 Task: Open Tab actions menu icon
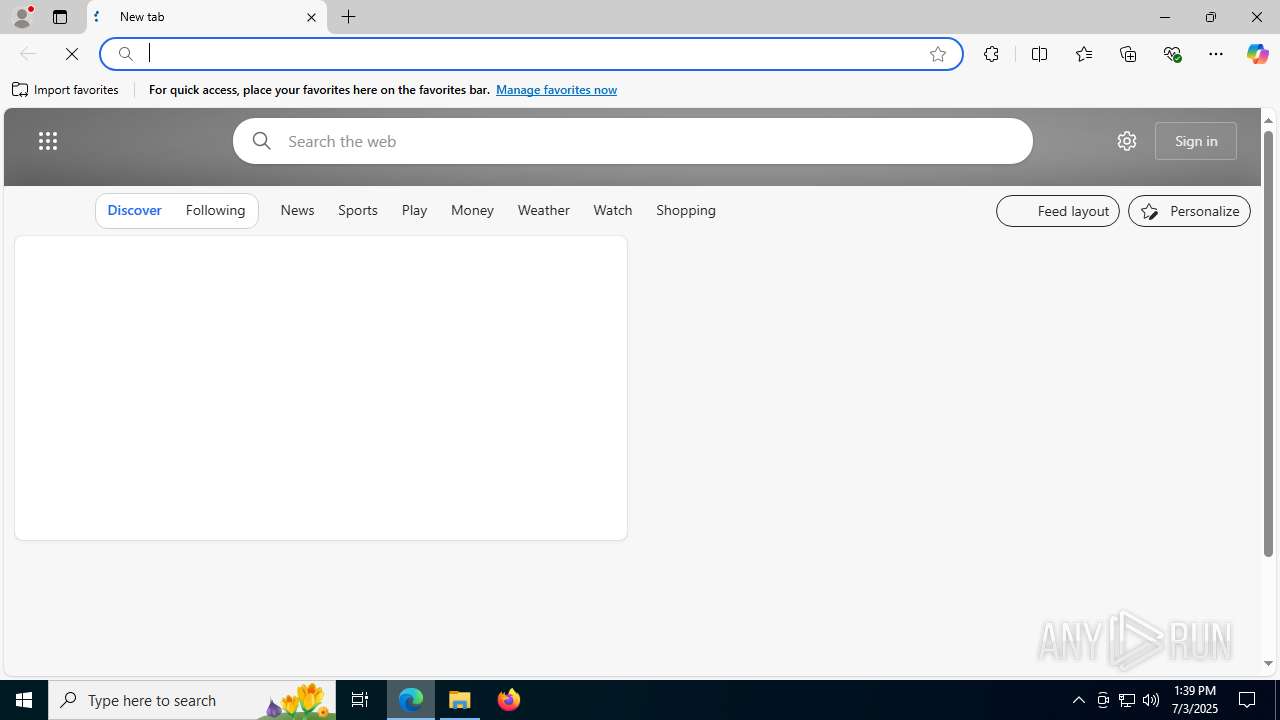60,17
